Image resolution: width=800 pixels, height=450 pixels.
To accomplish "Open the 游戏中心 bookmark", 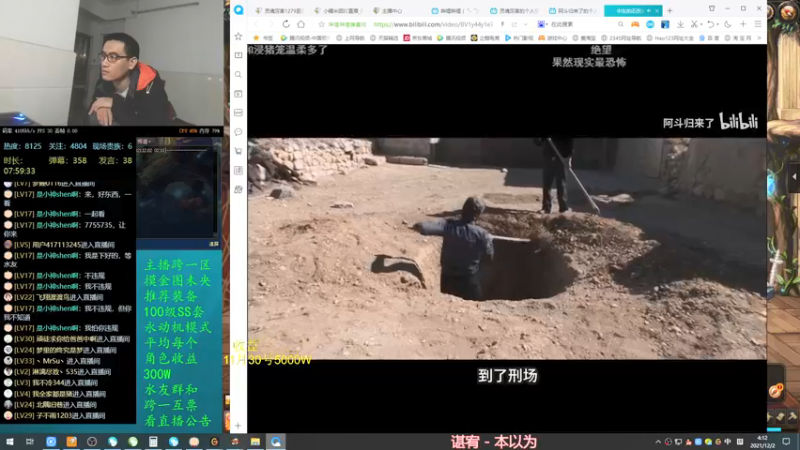I will coord(553,38).
